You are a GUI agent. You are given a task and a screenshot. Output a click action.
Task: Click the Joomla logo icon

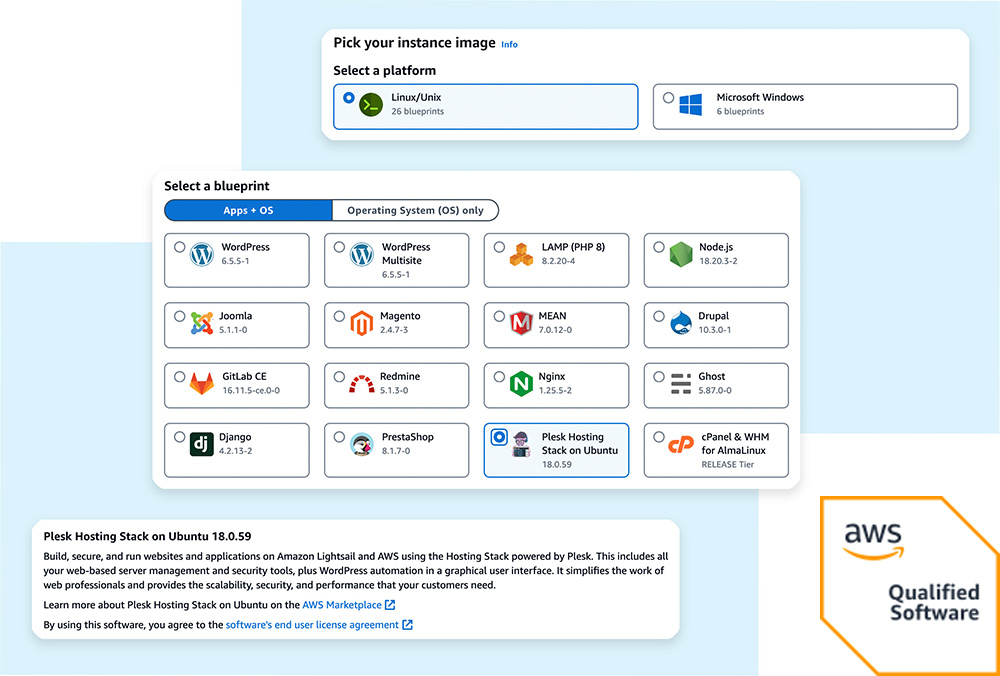(202, 323)
